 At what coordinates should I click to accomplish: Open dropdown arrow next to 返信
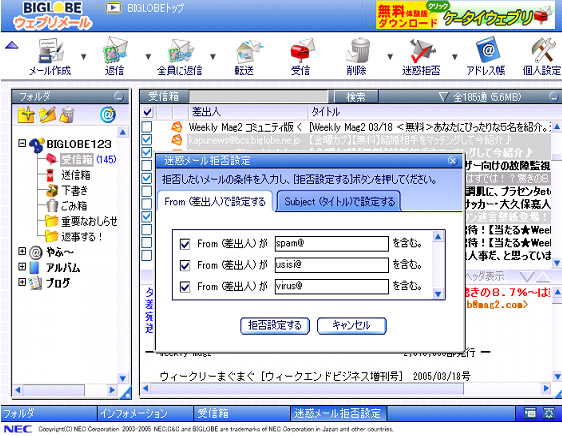pyautogui.click(x=148, y=57)
